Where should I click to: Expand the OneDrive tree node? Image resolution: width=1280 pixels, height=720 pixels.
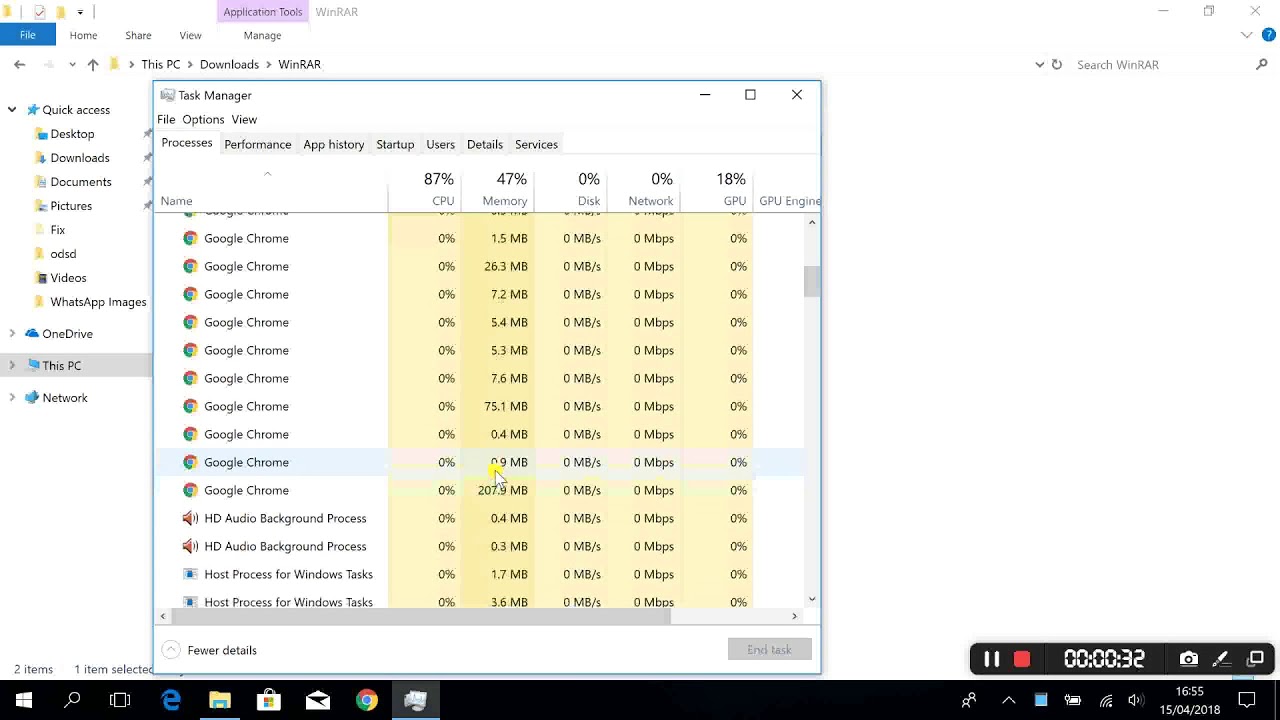pyautogui.click(x=12, y=334)
